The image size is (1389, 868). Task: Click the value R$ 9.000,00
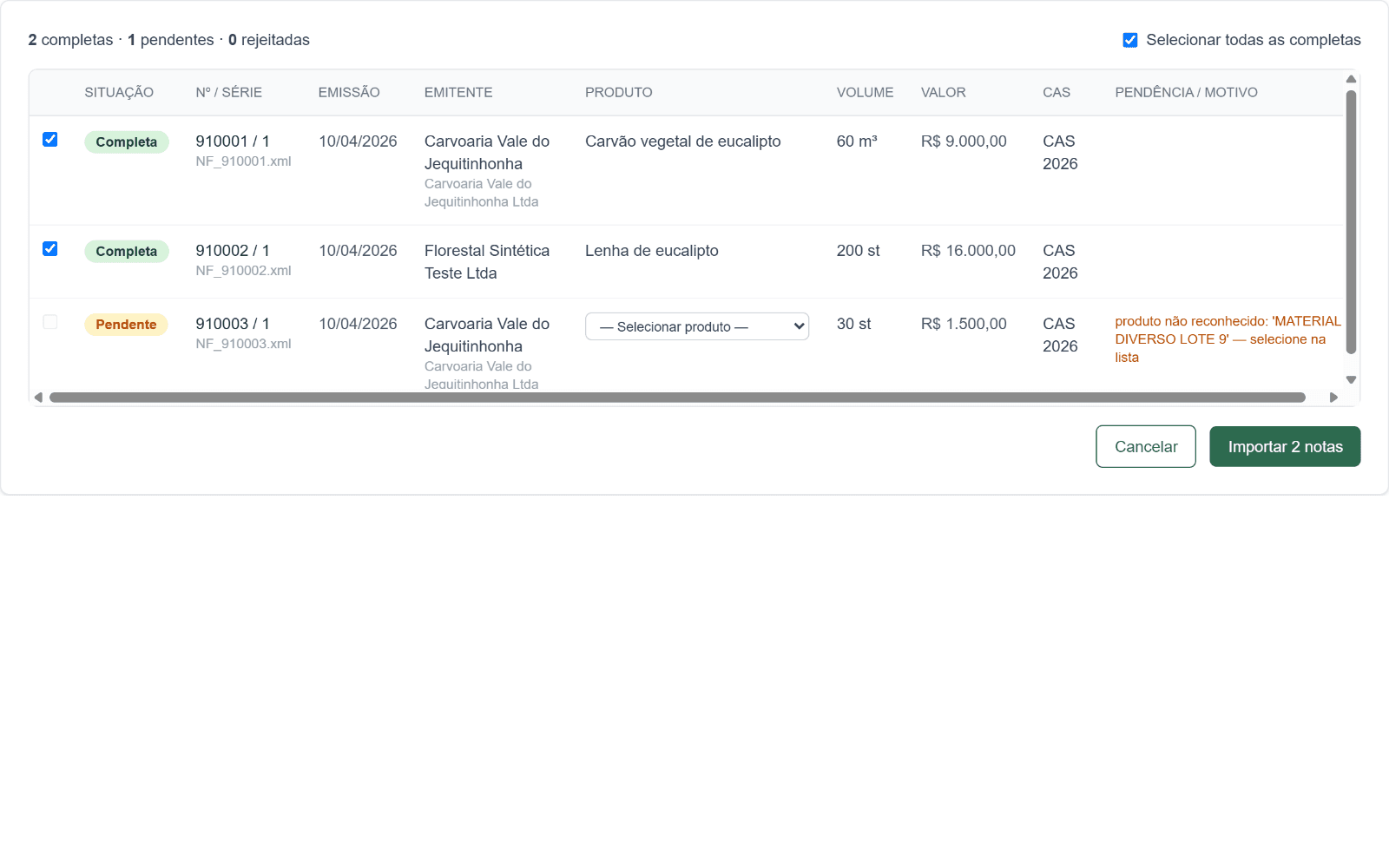point(964,141)
